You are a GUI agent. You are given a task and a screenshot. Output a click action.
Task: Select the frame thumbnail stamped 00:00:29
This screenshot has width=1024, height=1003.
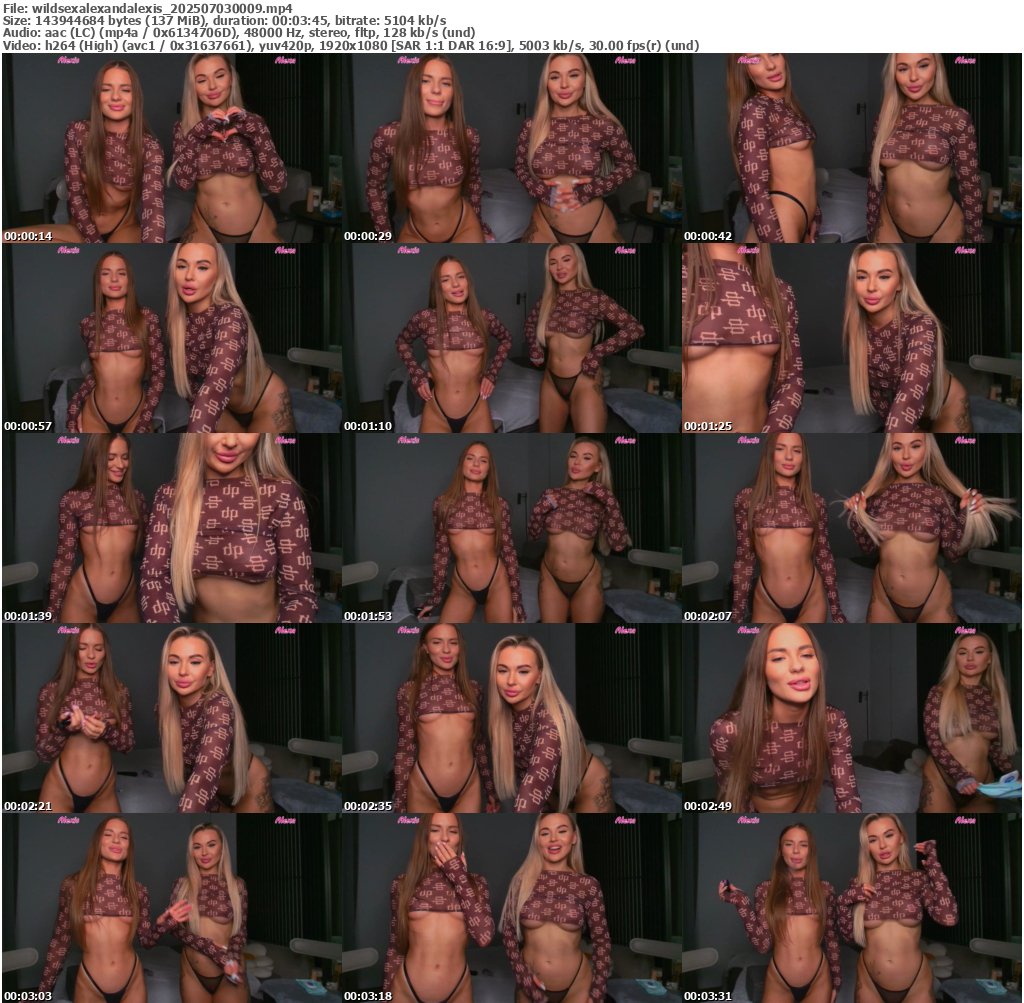[511, 148]
